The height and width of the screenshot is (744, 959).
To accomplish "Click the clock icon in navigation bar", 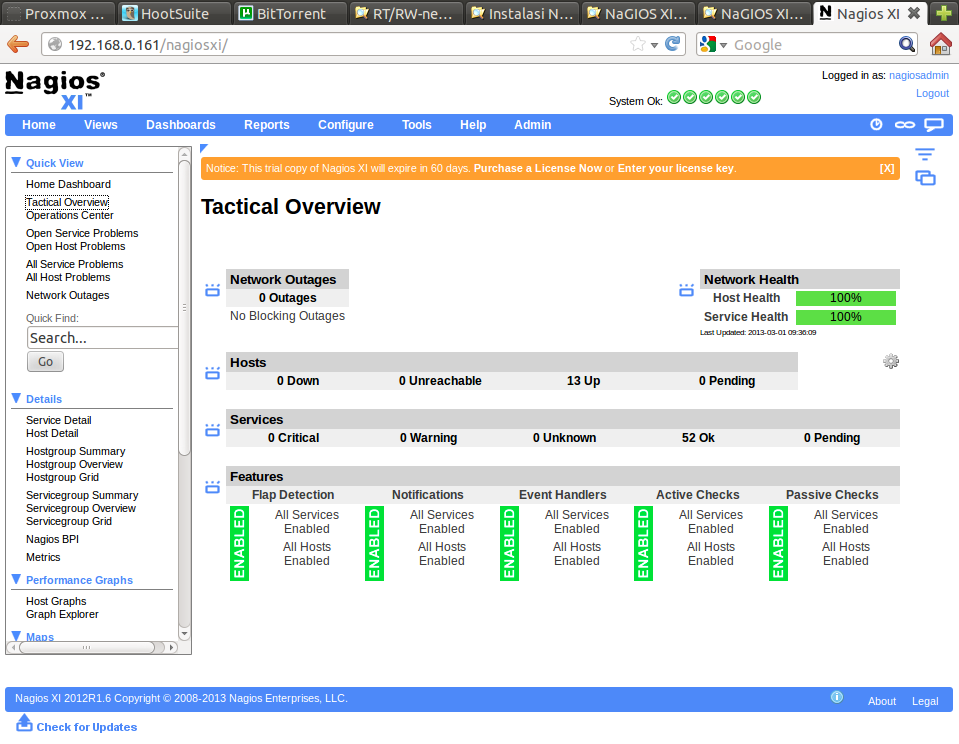I will (876, 125).
